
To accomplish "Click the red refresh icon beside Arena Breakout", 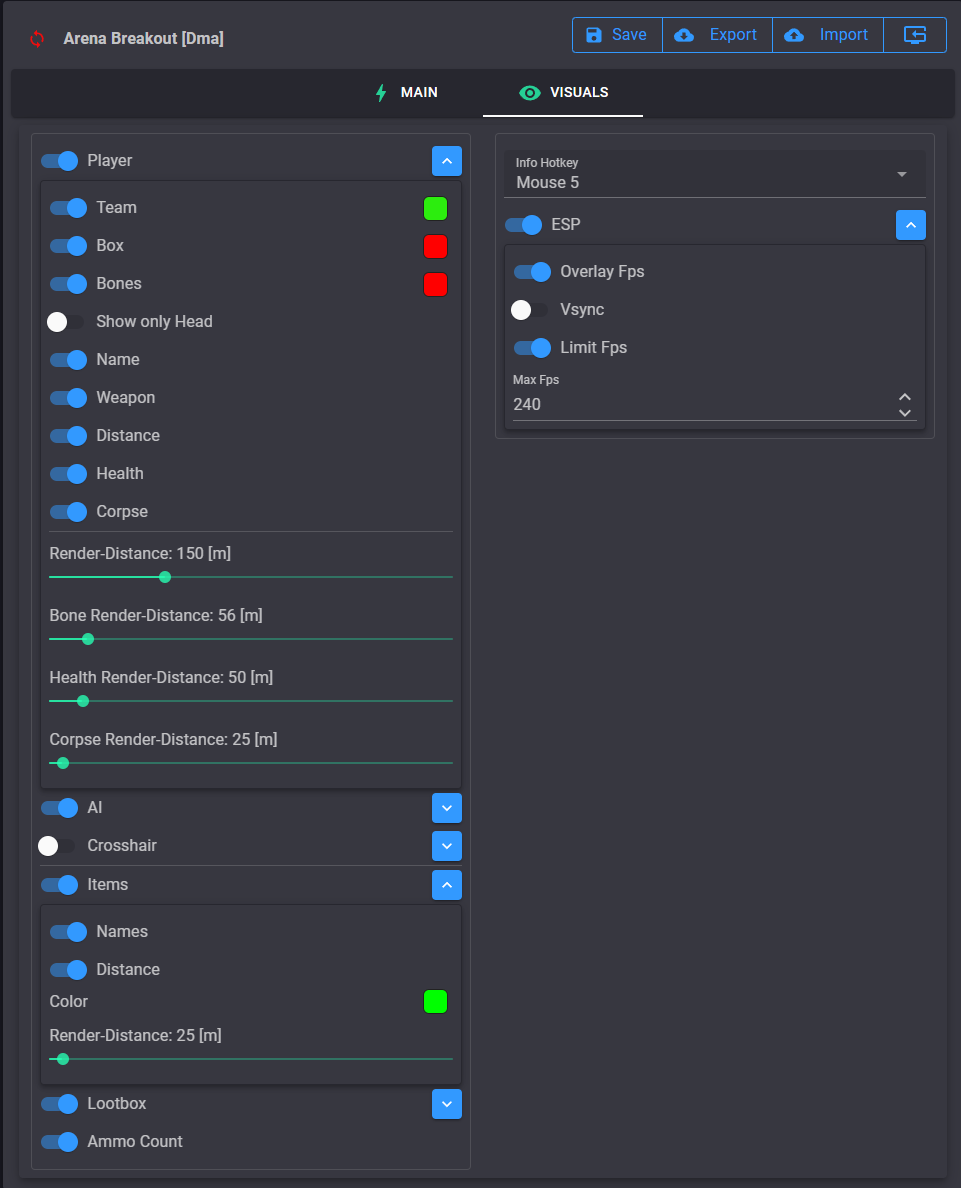I will point(37,39).
